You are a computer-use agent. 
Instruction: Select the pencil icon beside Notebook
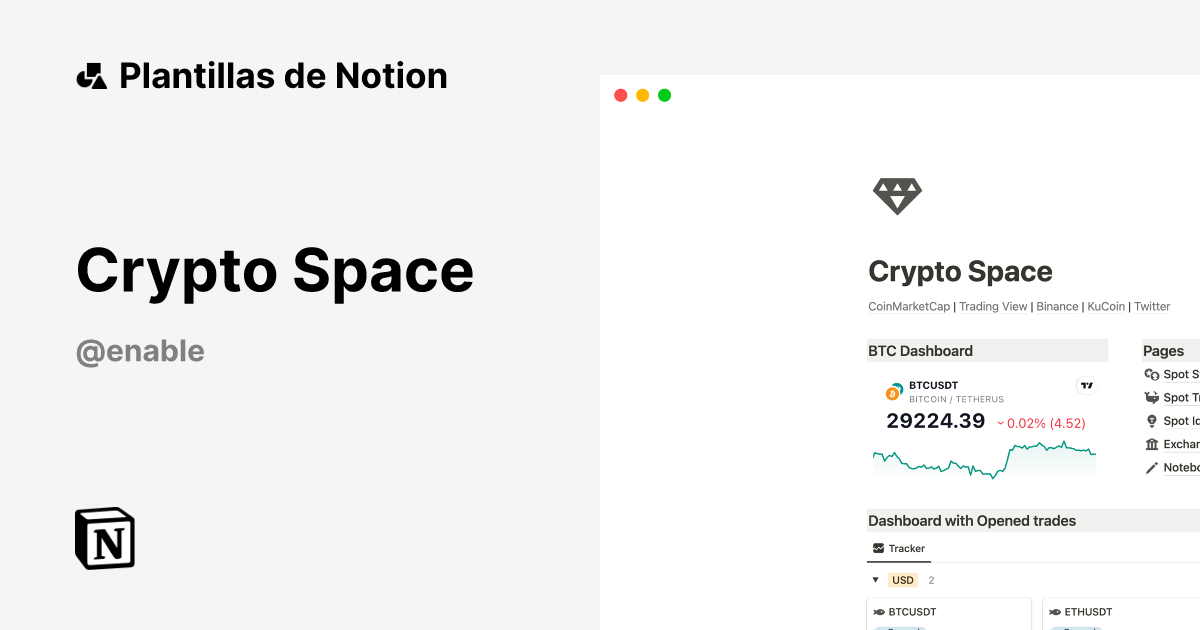click(1150, 467)
